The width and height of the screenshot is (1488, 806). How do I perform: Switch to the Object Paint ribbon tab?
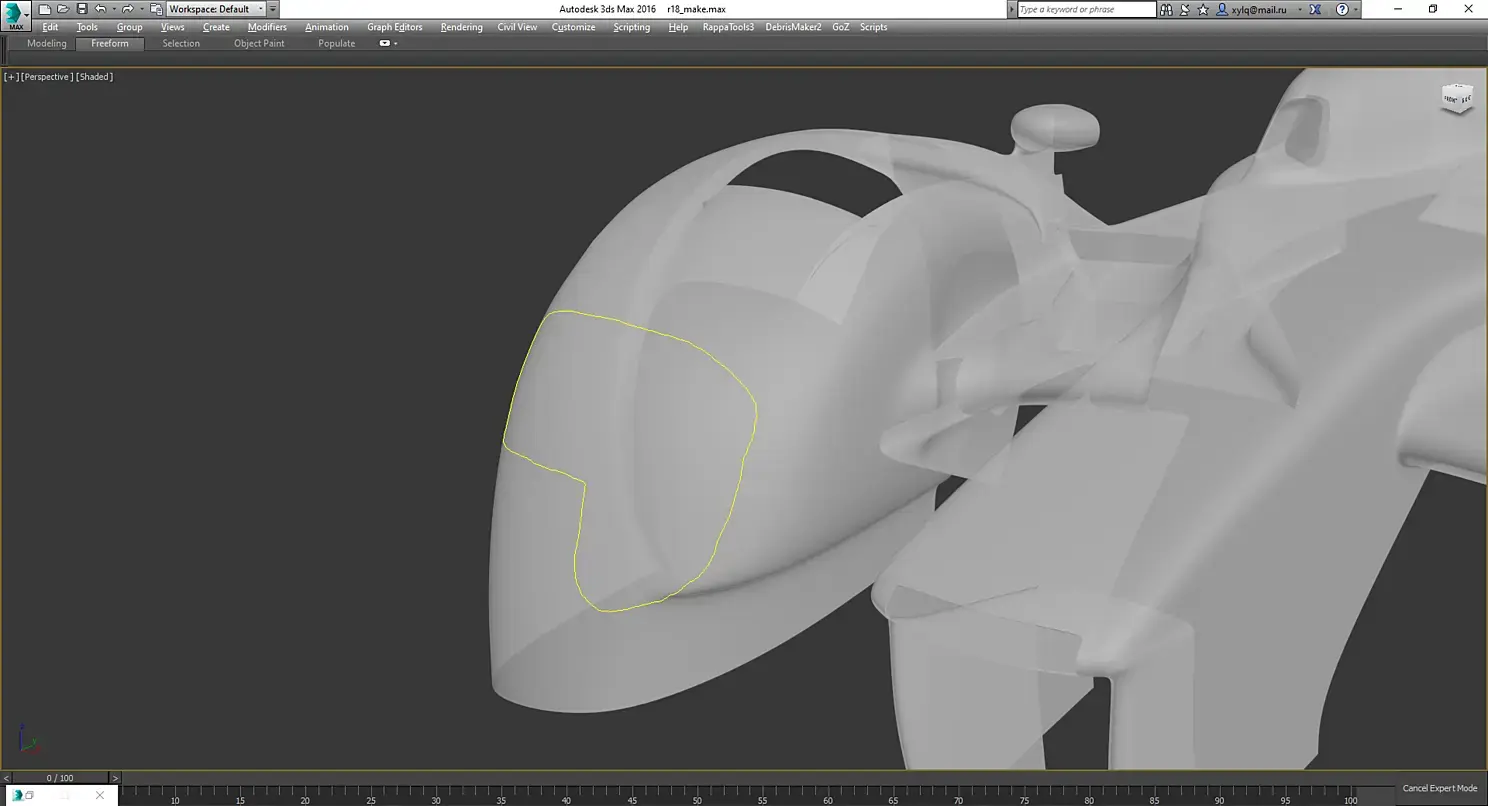pyautogui.click(x=259, y=44)
